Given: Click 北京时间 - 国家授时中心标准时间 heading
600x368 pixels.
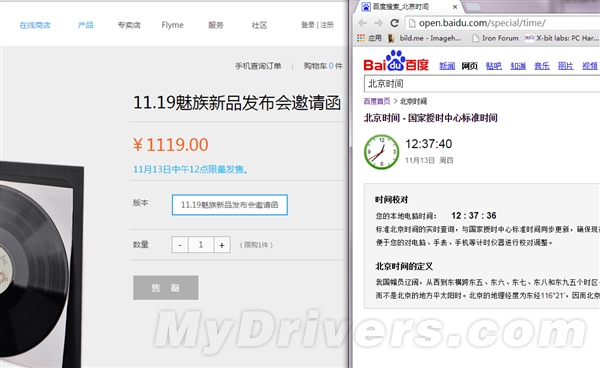Looking at the screenshot, I should [x=430, y=118].
